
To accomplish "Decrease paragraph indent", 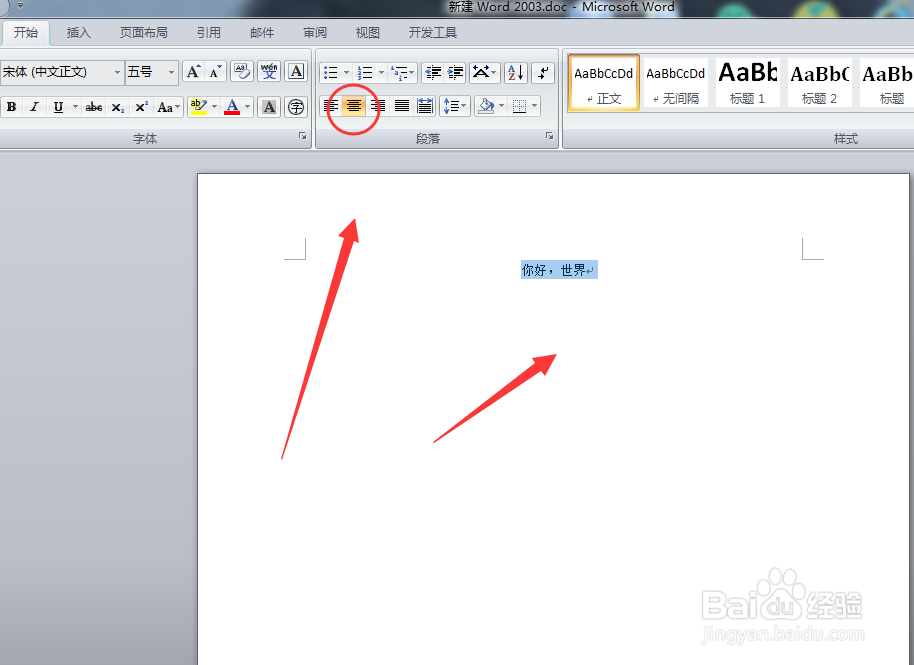I will (x=433, y=73).
